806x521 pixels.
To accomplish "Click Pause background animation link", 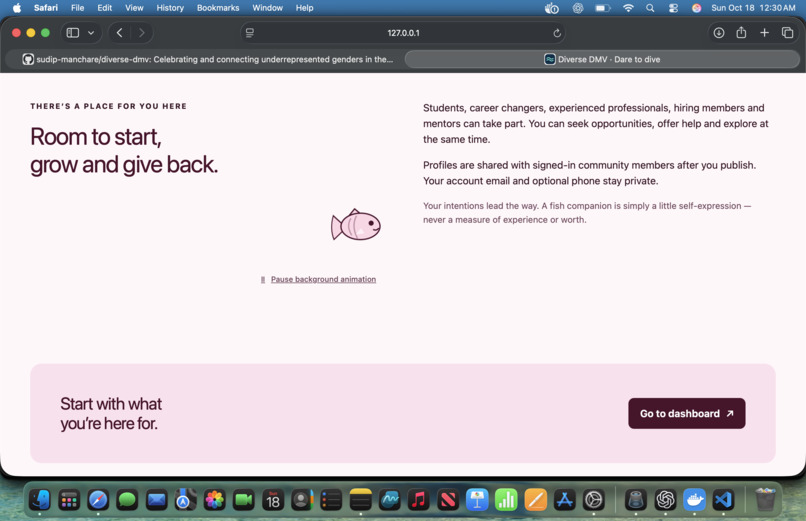I will 323,280.
